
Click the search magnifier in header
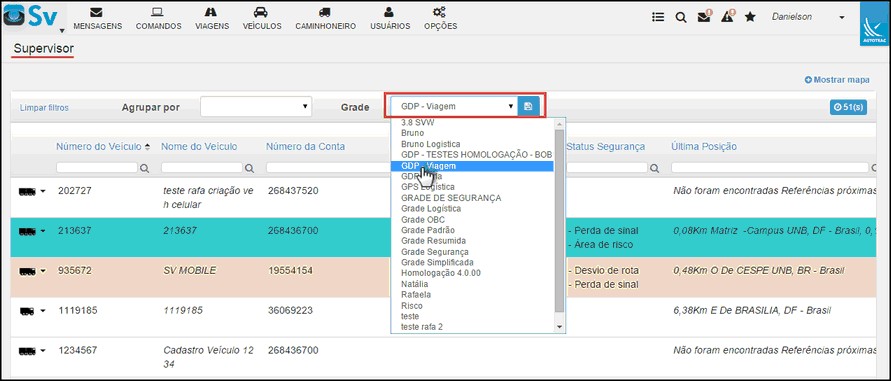[x=681, y=17]
